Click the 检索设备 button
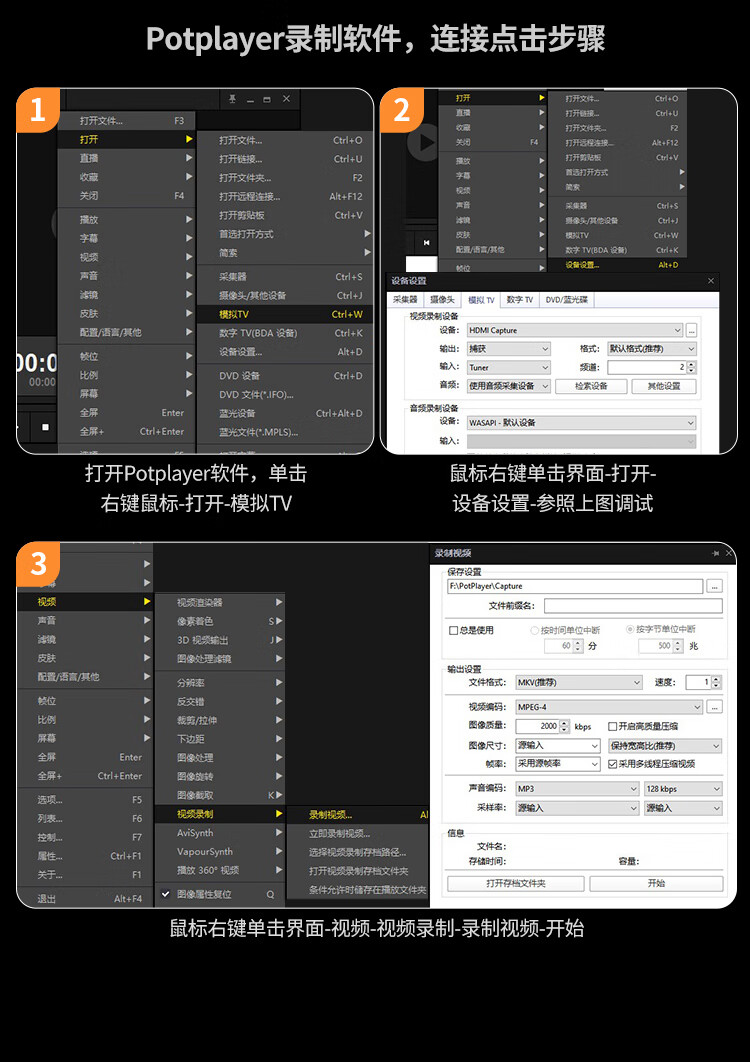The image size is (750, 1062). pos(591,386)
